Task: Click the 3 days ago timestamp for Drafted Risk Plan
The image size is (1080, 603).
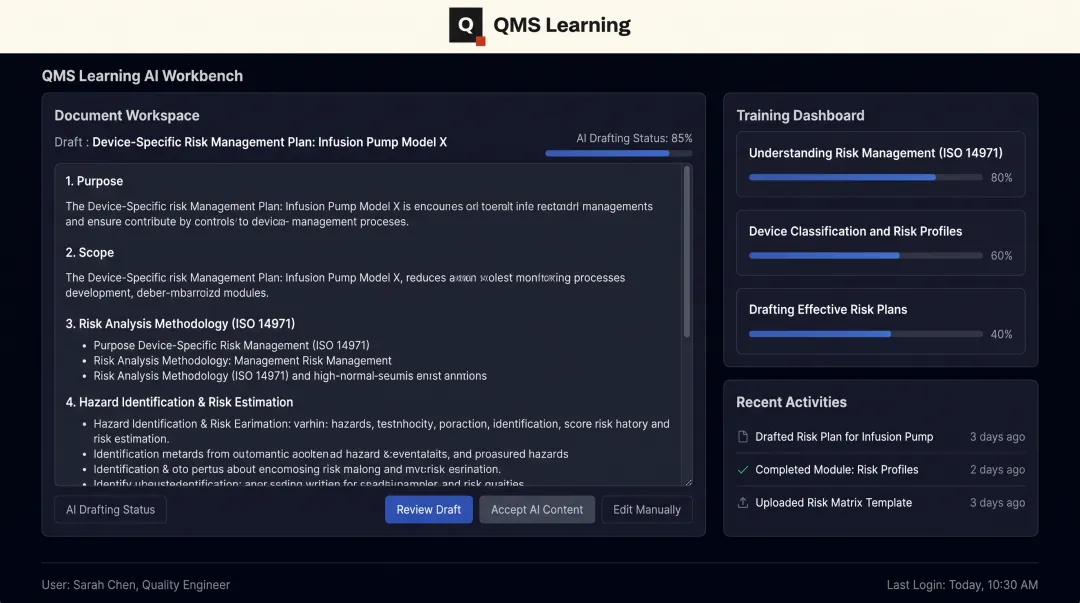Action: pyautogui.click(x=997, y=436)
